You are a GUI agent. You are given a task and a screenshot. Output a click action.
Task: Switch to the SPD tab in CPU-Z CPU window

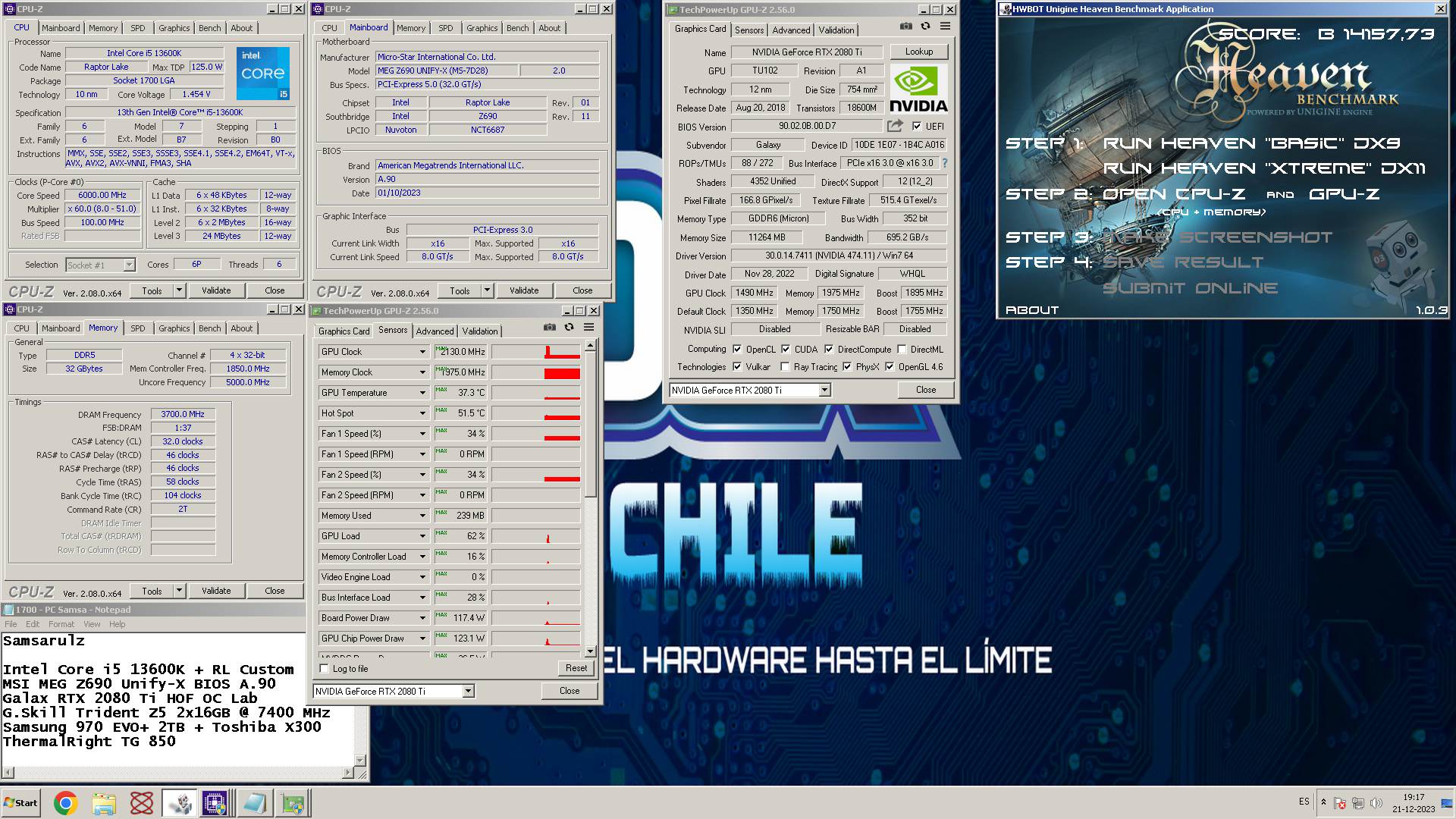tap(137, 28)
